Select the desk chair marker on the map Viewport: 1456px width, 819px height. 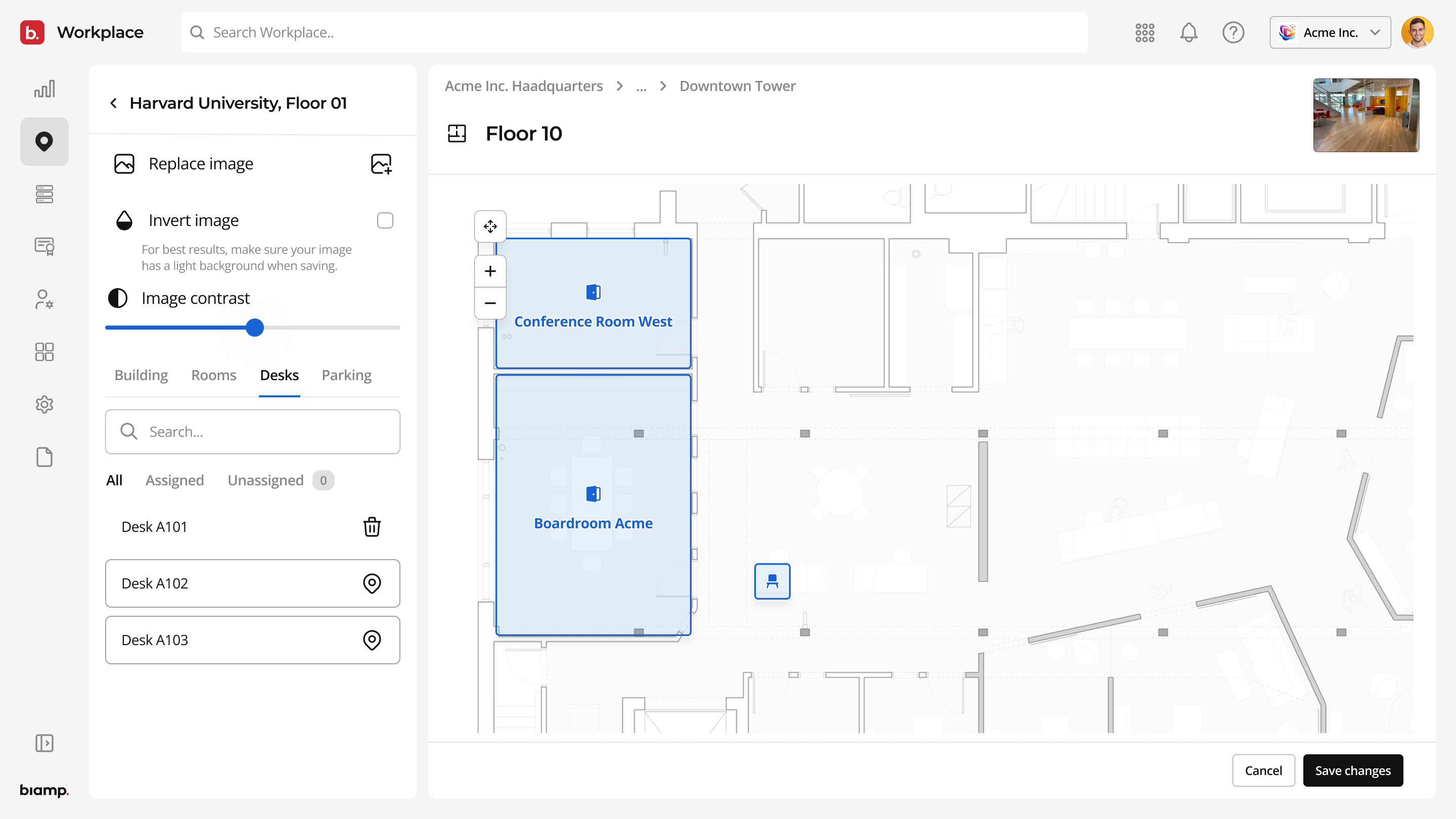[x=772, y=581]
